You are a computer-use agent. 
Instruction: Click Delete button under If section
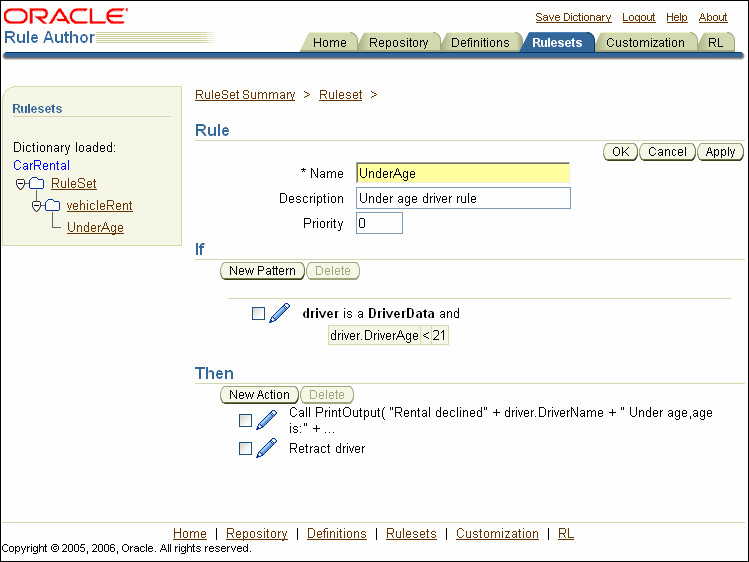(332, 271)
